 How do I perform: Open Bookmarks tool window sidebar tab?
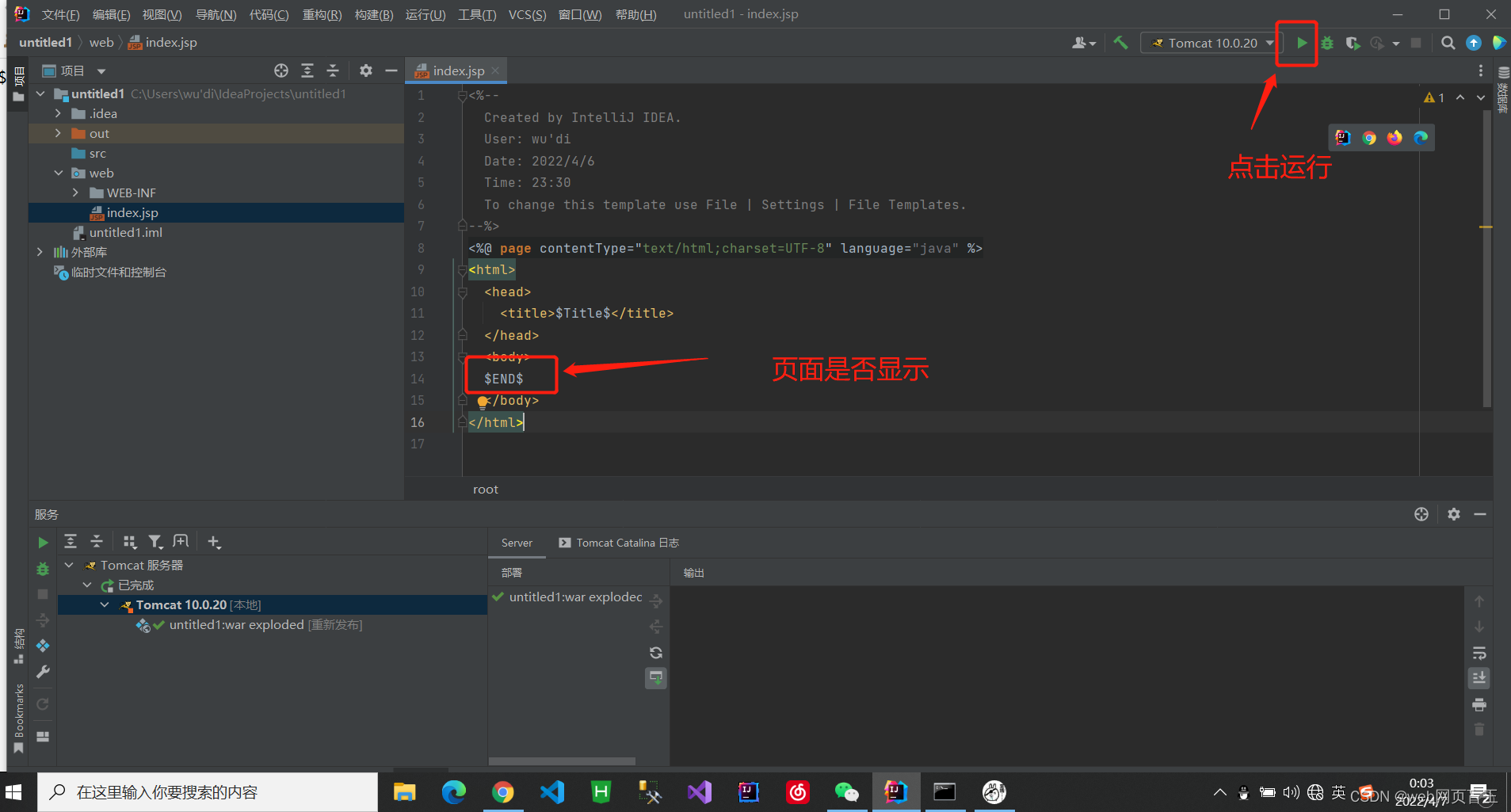click(19, 717)
